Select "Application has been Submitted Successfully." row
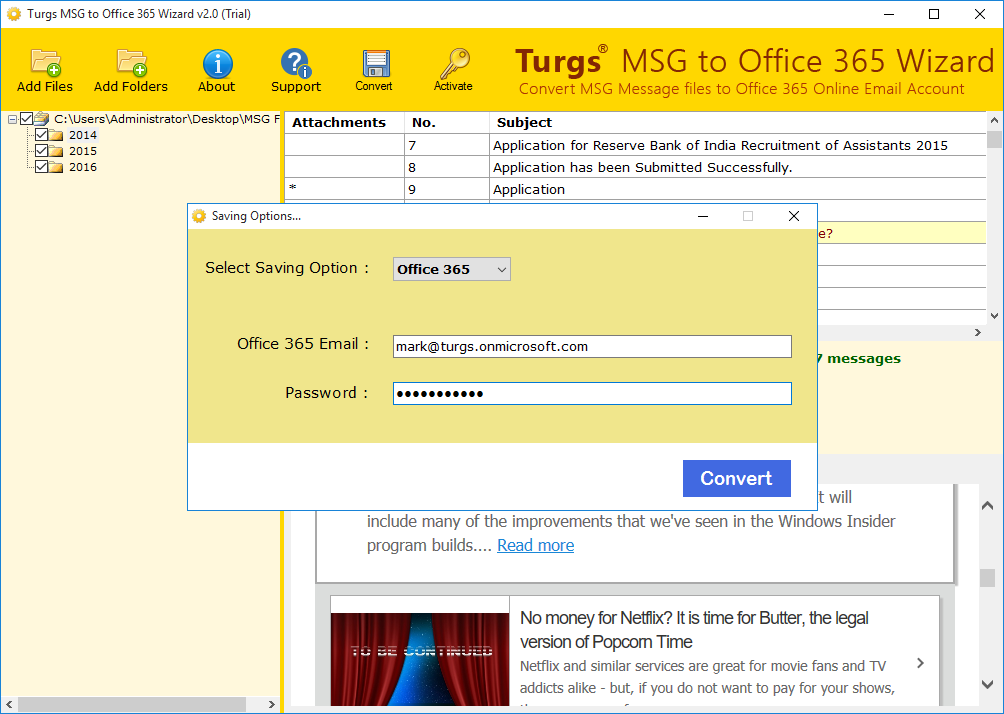 [635, 168]
